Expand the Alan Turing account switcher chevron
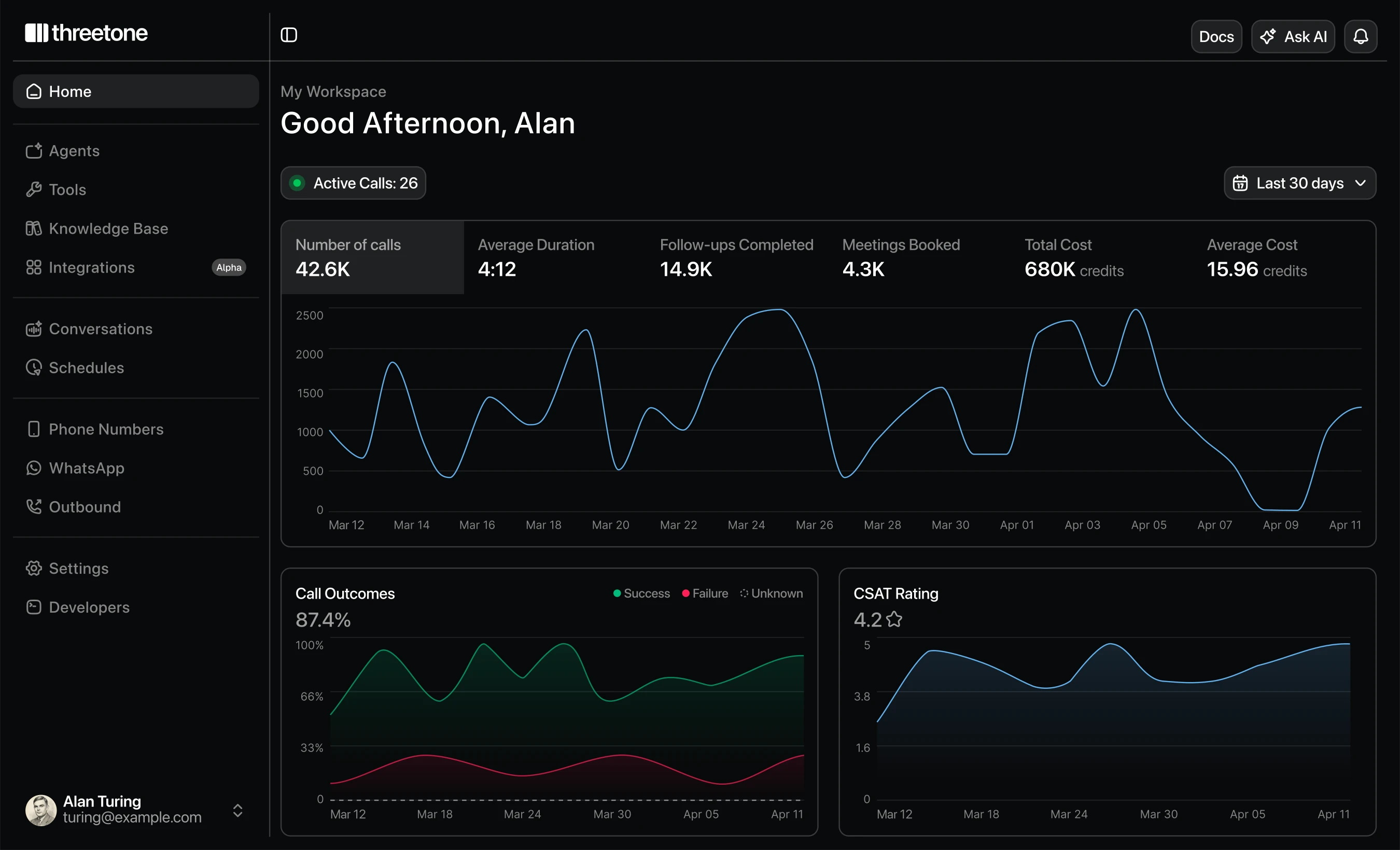Image resolution: width=1400 pixels, height=850 pixels. point(238,810)
